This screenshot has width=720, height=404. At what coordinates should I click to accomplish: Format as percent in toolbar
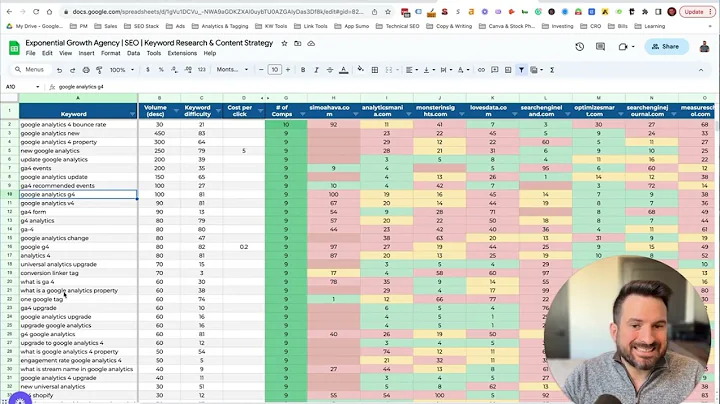tap(161, 70)
